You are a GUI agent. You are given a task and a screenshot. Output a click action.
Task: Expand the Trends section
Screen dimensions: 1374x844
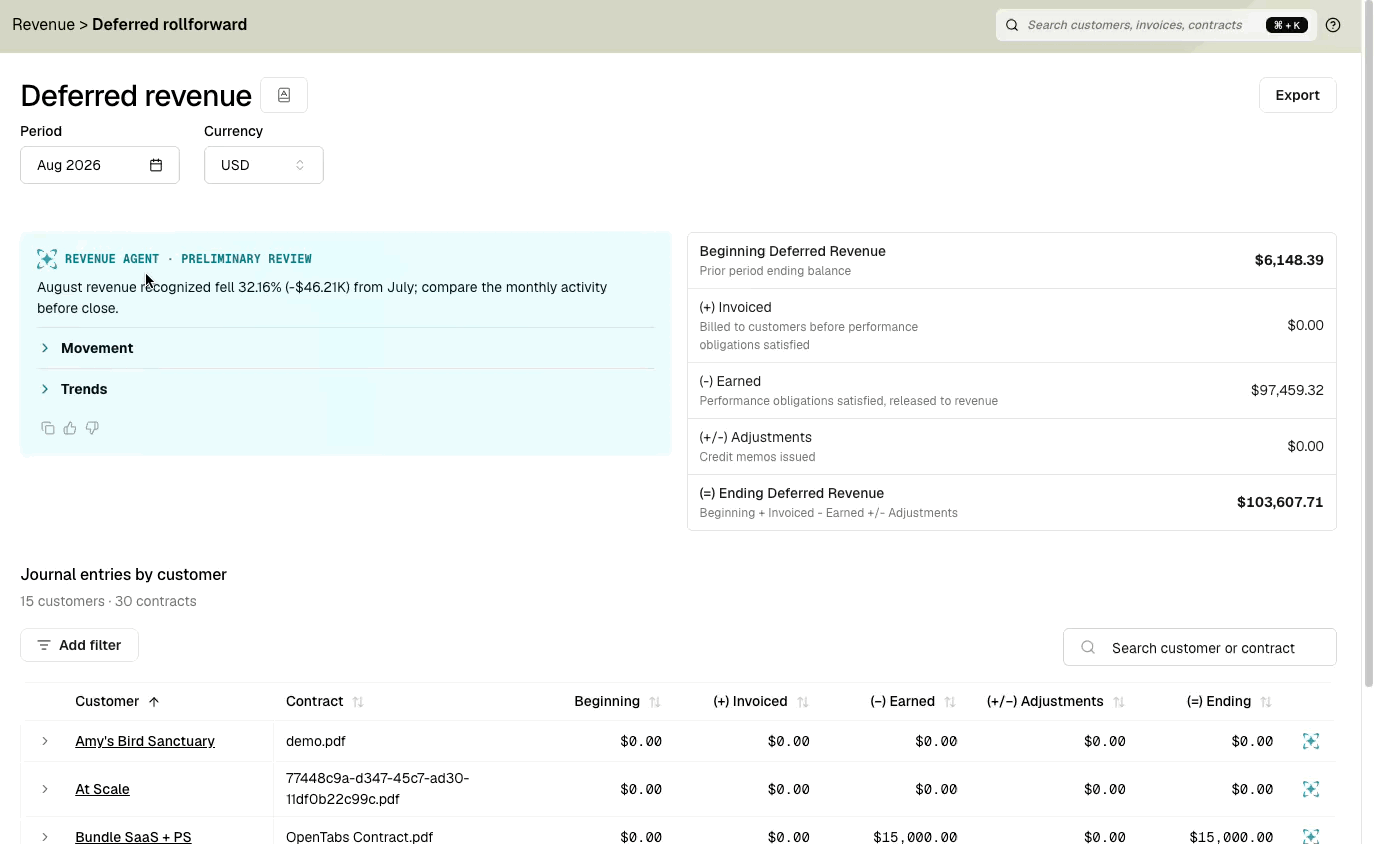click(x=346, y=389)
